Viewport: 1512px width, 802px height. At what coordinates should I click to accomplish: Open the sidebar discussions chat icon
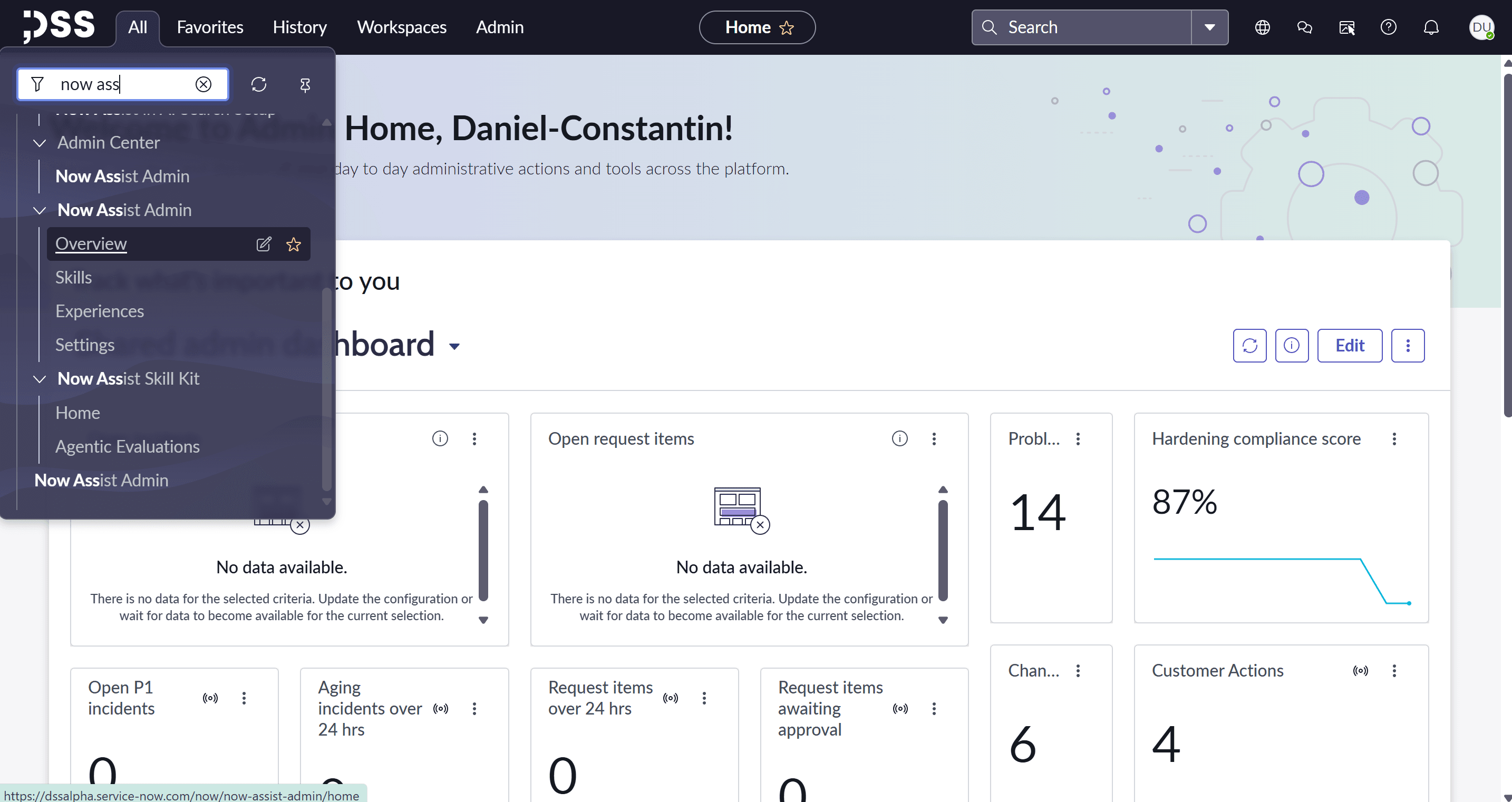(x=1304, y=27)
